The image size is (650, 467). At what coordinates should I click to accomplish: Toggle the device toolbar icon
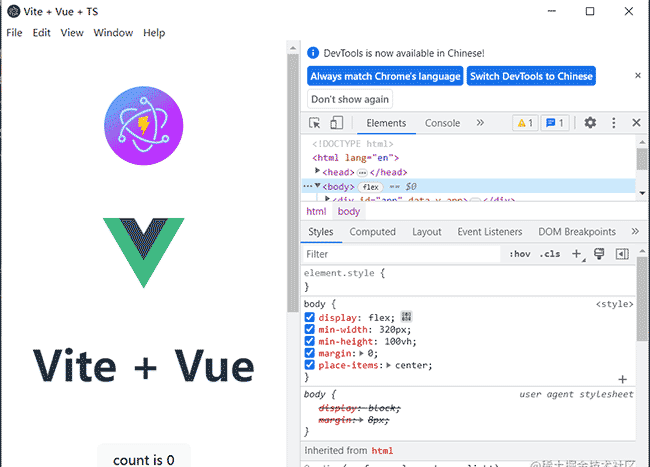point(336,123)
